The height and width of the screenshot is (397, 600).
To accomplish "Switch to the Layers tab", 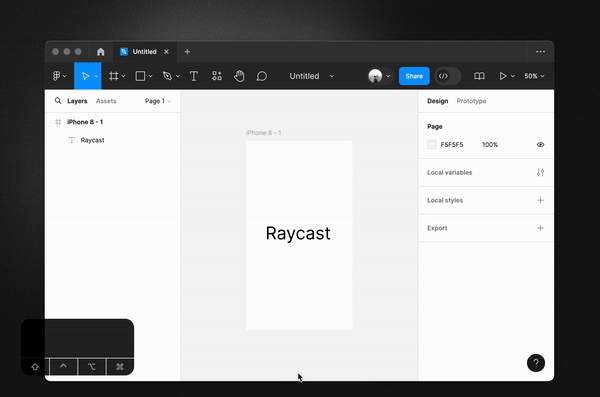I will 77,101.
